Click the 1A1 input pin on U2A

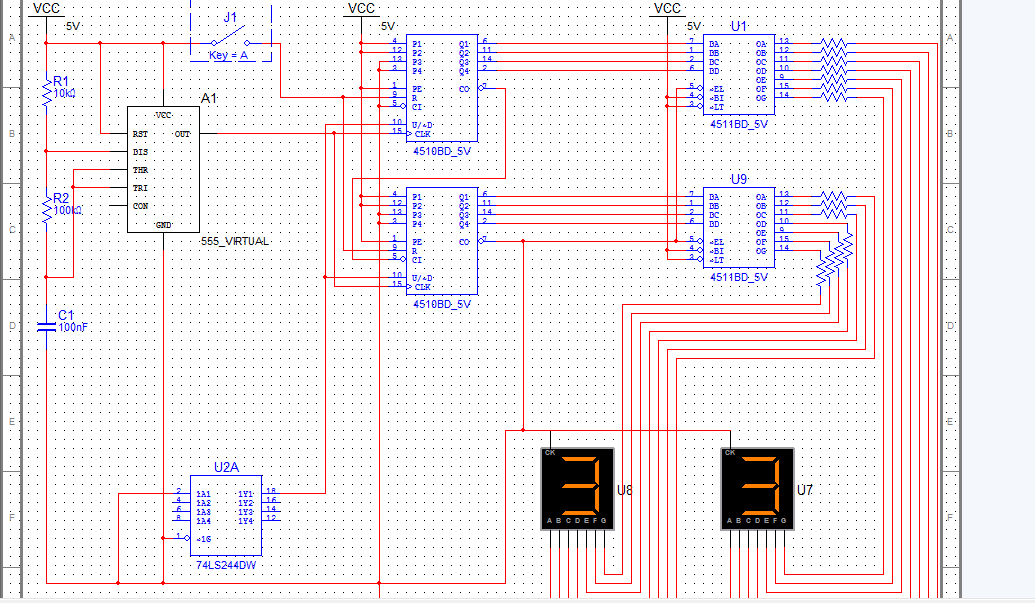point(203,493)
